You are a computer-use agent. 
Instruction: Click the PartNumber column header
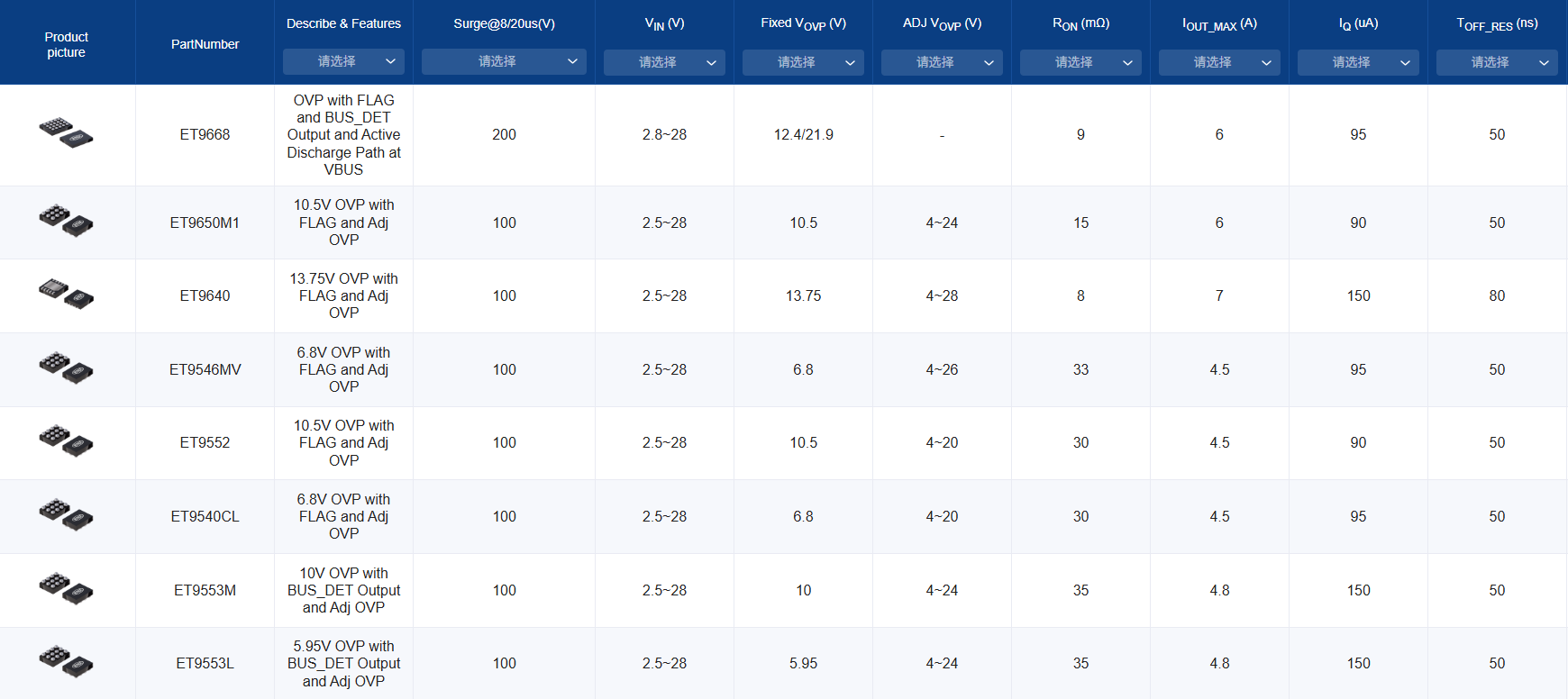point(205,44)
